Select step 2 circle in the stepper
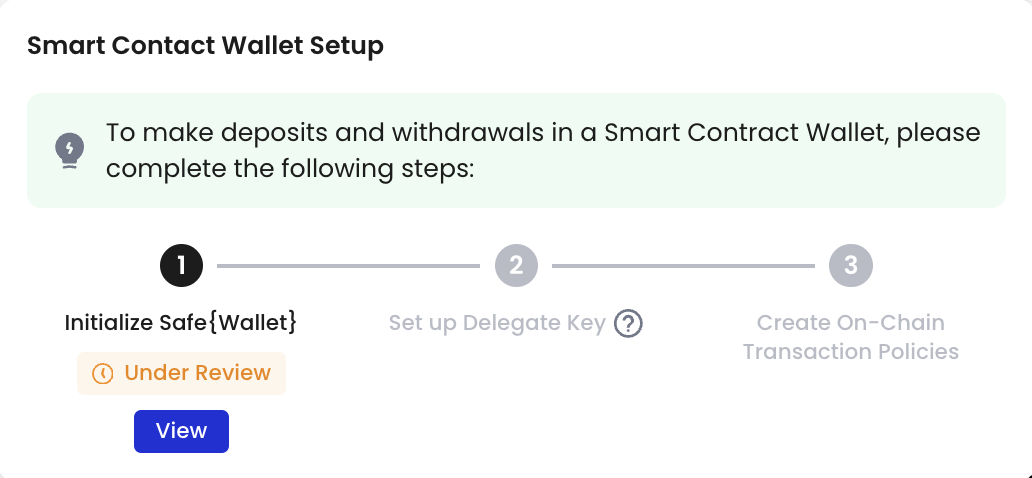 tap(516, 265)
